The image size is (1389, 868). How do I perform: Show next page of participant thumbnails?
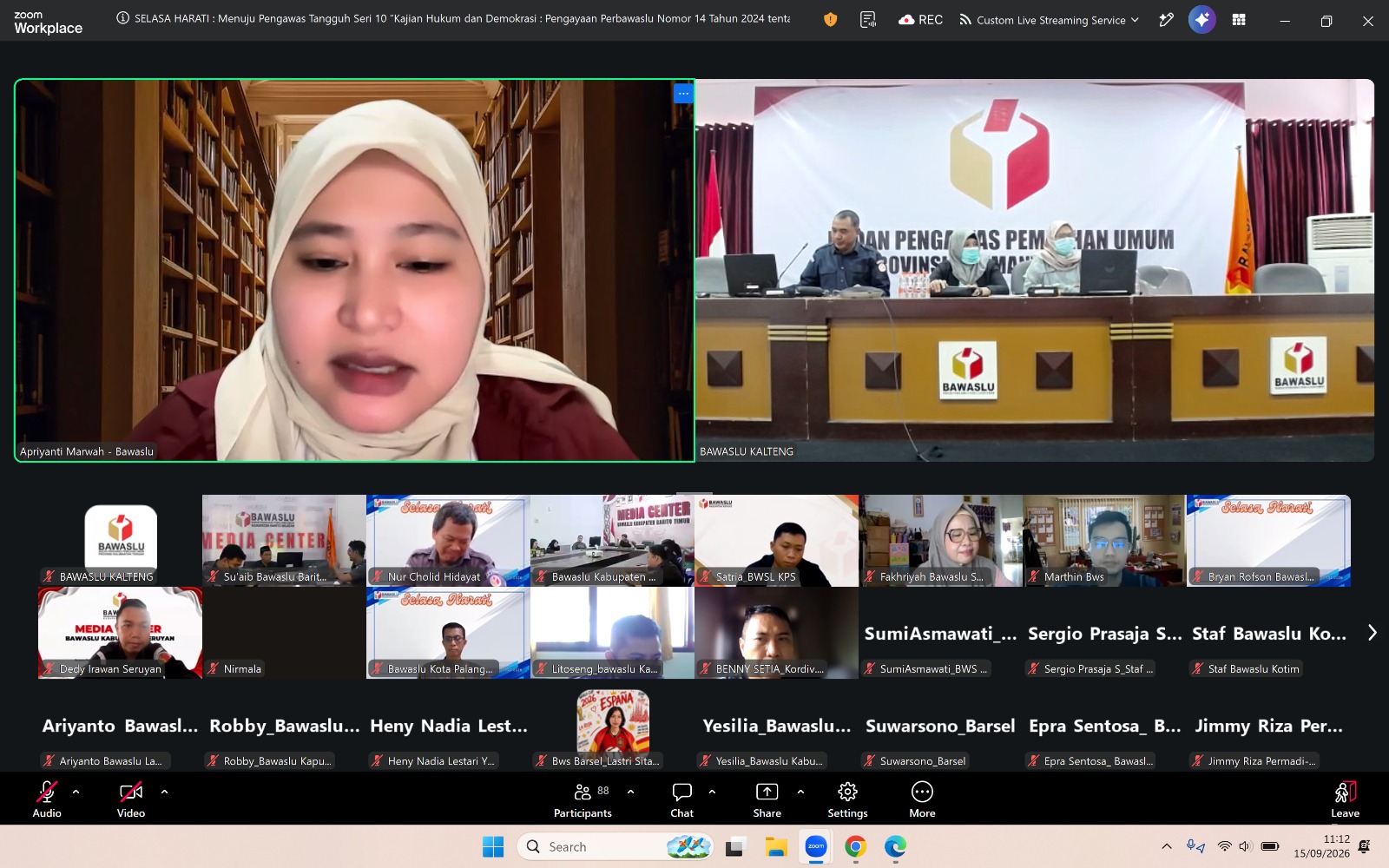pyautogui.click(x=1372, y=633)
